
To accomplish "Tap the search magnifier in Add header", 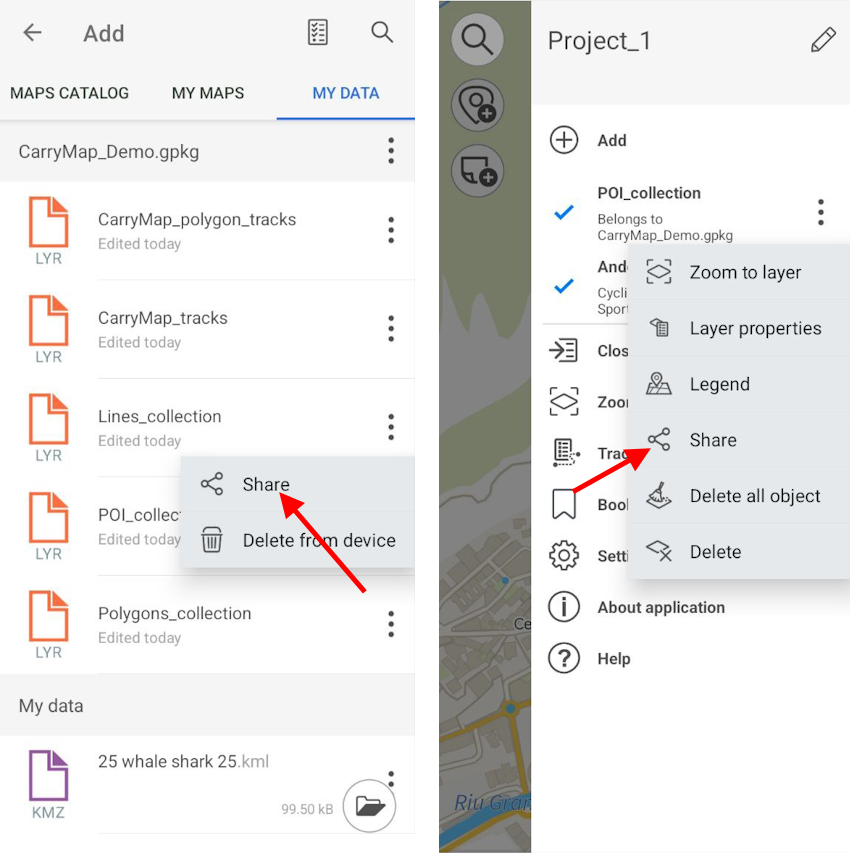I will pyautogui.click(x=382, y=33).
